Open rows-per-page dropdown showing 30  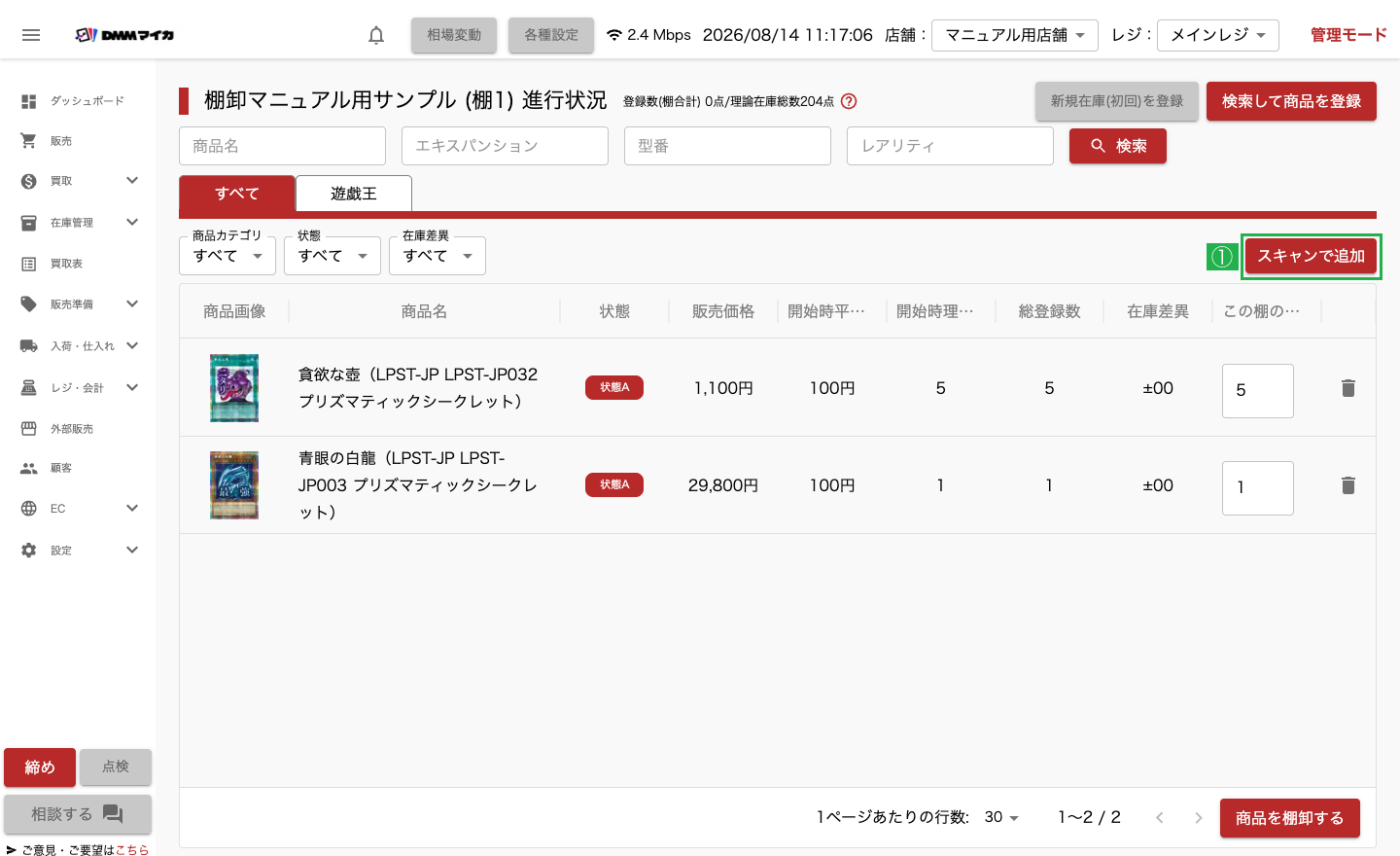1001,817
